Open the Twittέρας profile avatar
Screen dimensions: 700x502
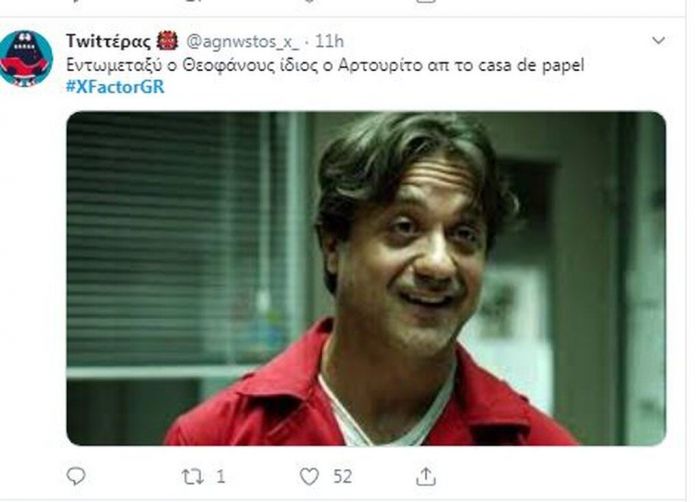click(26, 59)
